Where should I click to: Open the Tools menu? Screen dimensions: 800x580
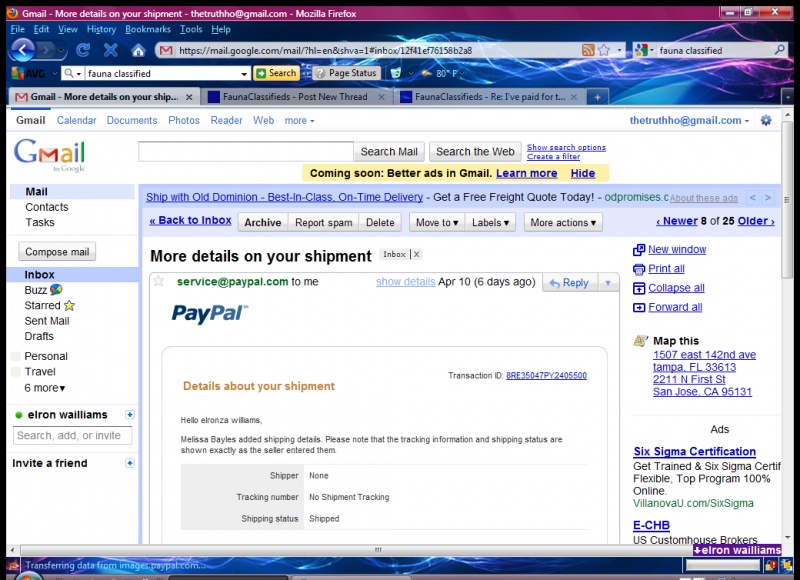tap(191, 29)
